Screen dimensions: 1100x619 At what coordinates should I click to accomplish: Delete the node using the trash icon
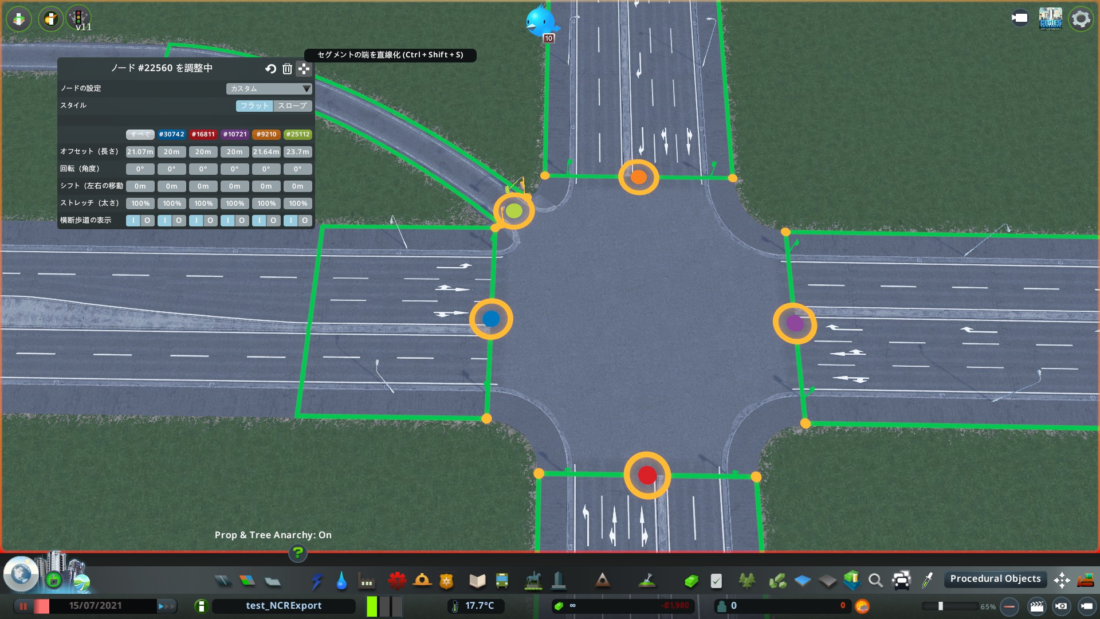[x=286, y=69]
